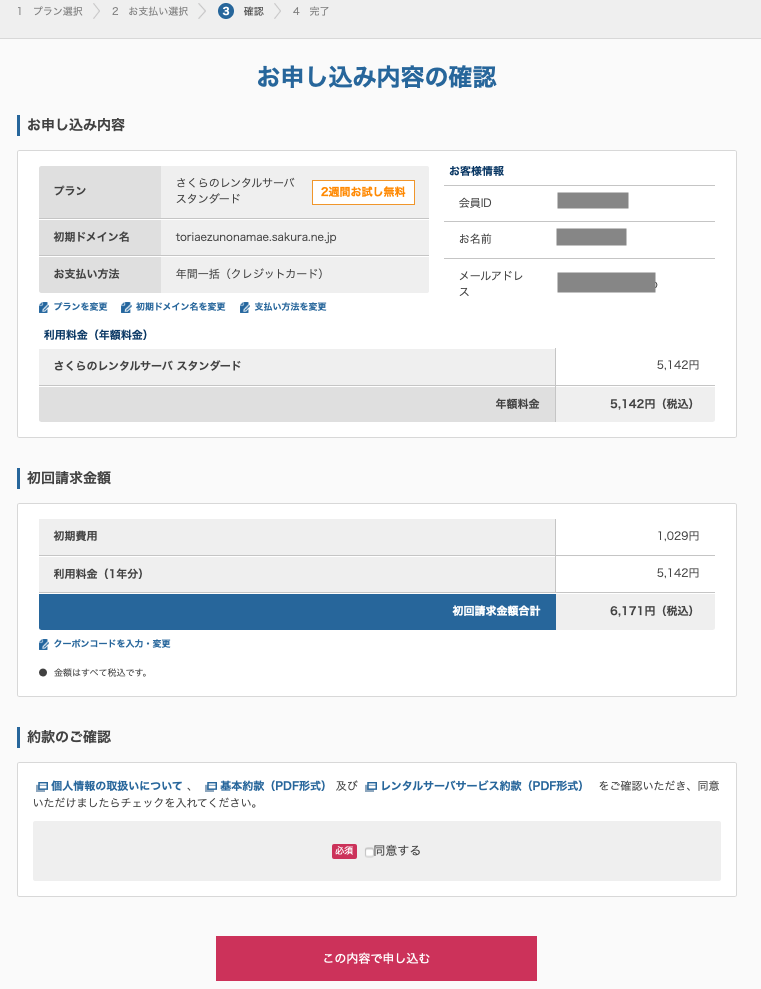The image size is (761, 989).
Task: Check the 同意する checkbox
Action: 369,852
